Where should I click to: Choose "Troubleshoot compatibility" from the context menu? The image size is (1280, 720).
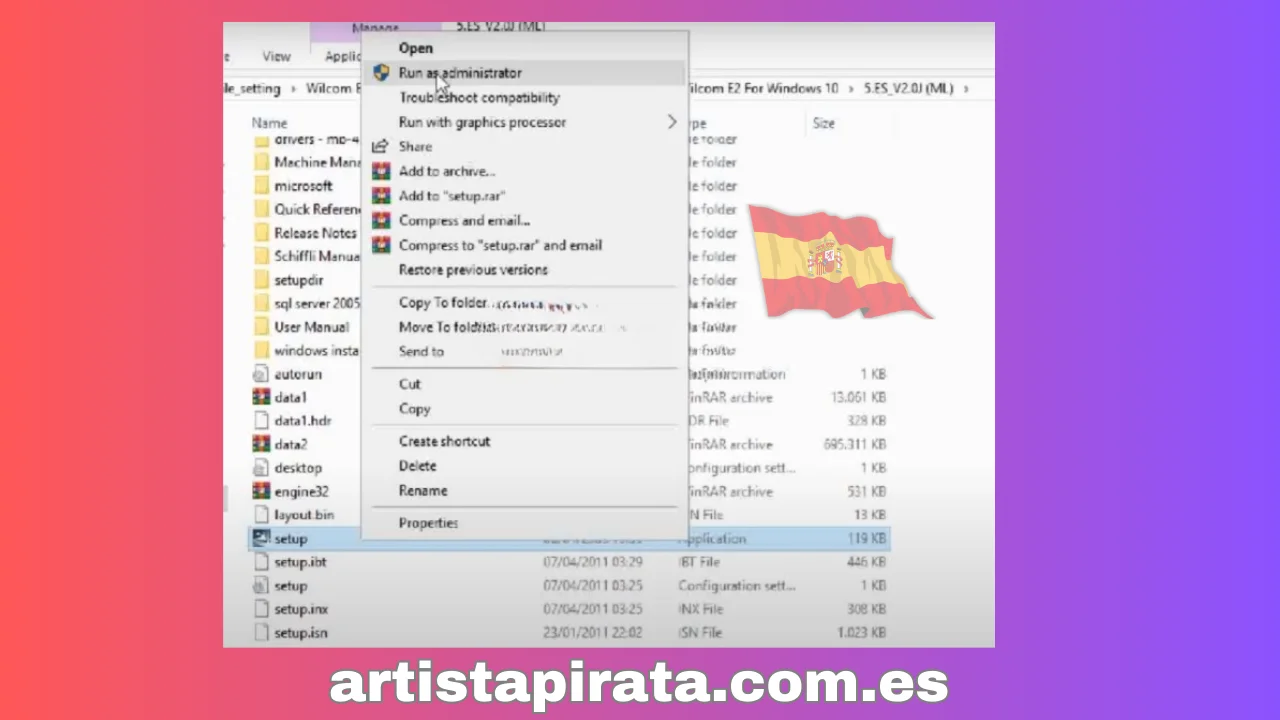(479, 97)
